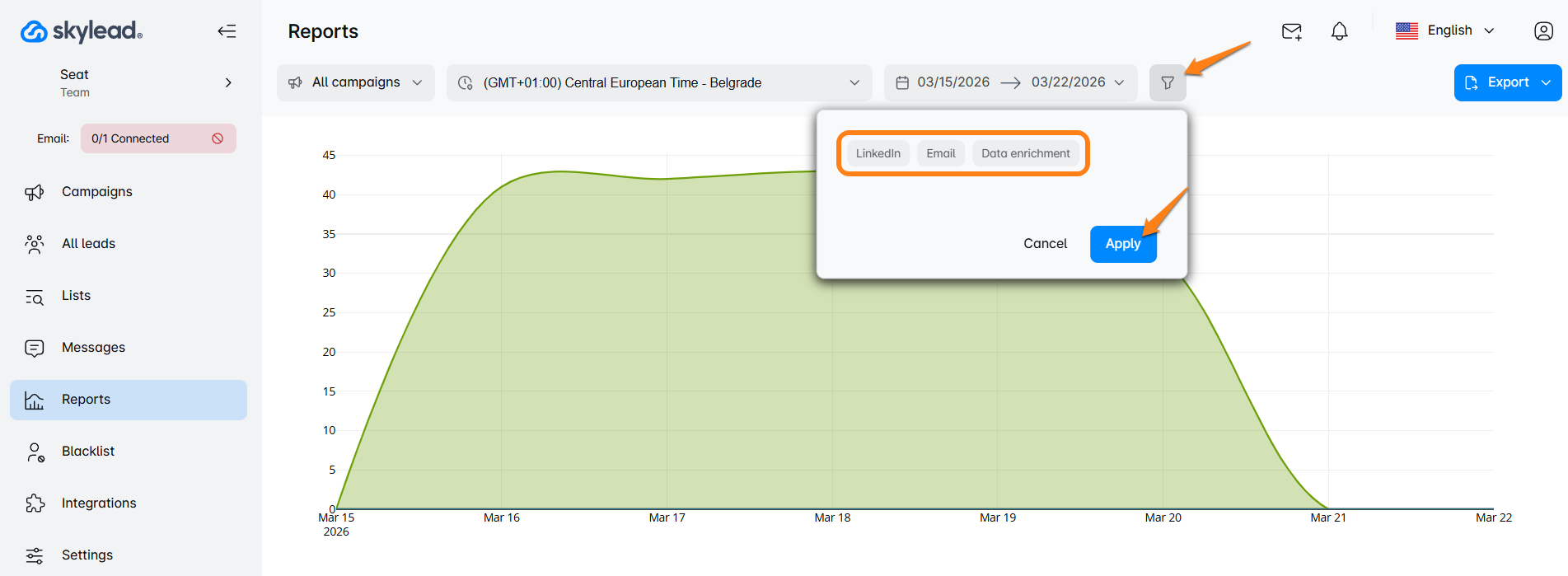
Task: Click the Skylead logo
Action: [82, 31]
